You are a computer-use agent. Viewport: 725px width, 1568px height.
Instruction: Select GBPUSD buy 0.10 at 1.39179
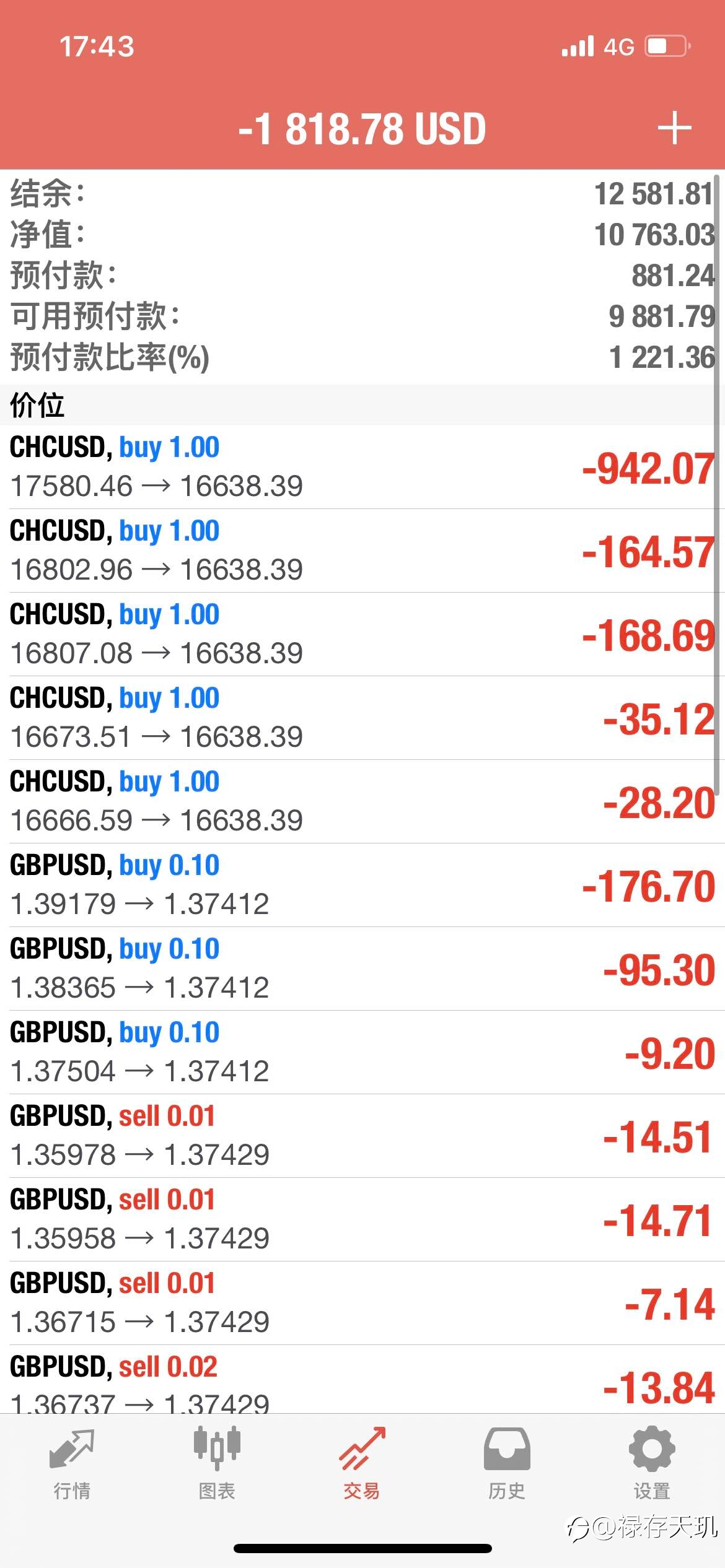coord(362,885)
